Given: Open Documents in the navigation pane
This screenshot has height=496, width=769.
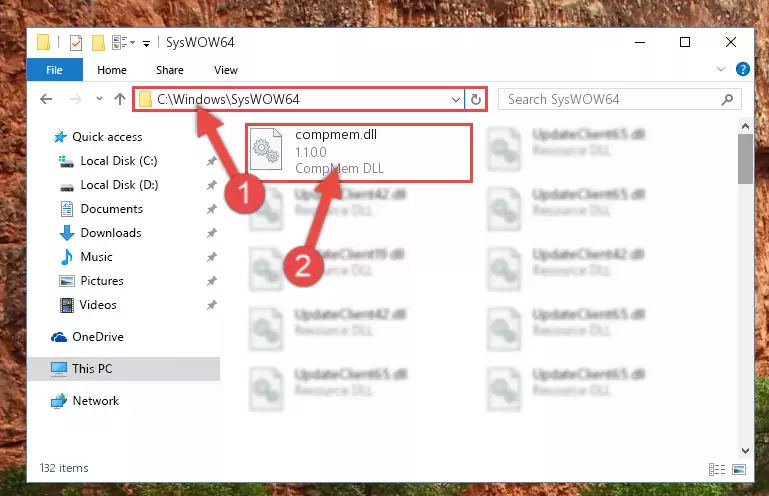Looking at the screenshot, I should (x=102, y=209).
